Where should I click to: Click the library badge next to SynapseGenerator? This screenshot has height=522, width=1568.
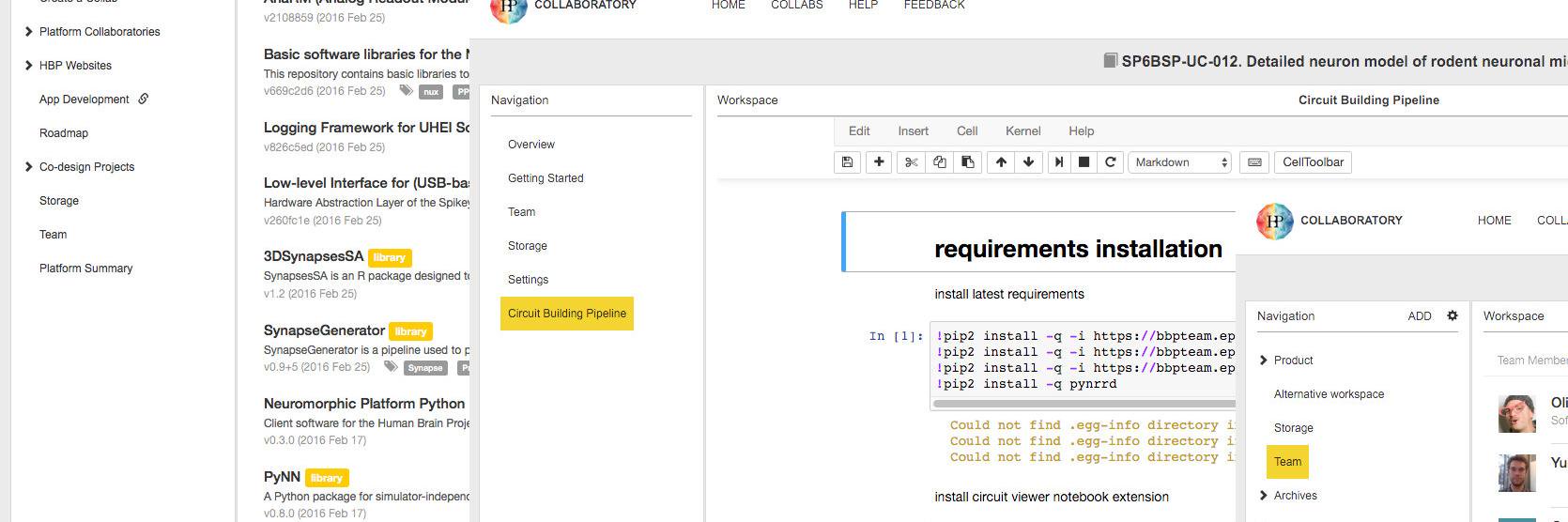[410, 331]
